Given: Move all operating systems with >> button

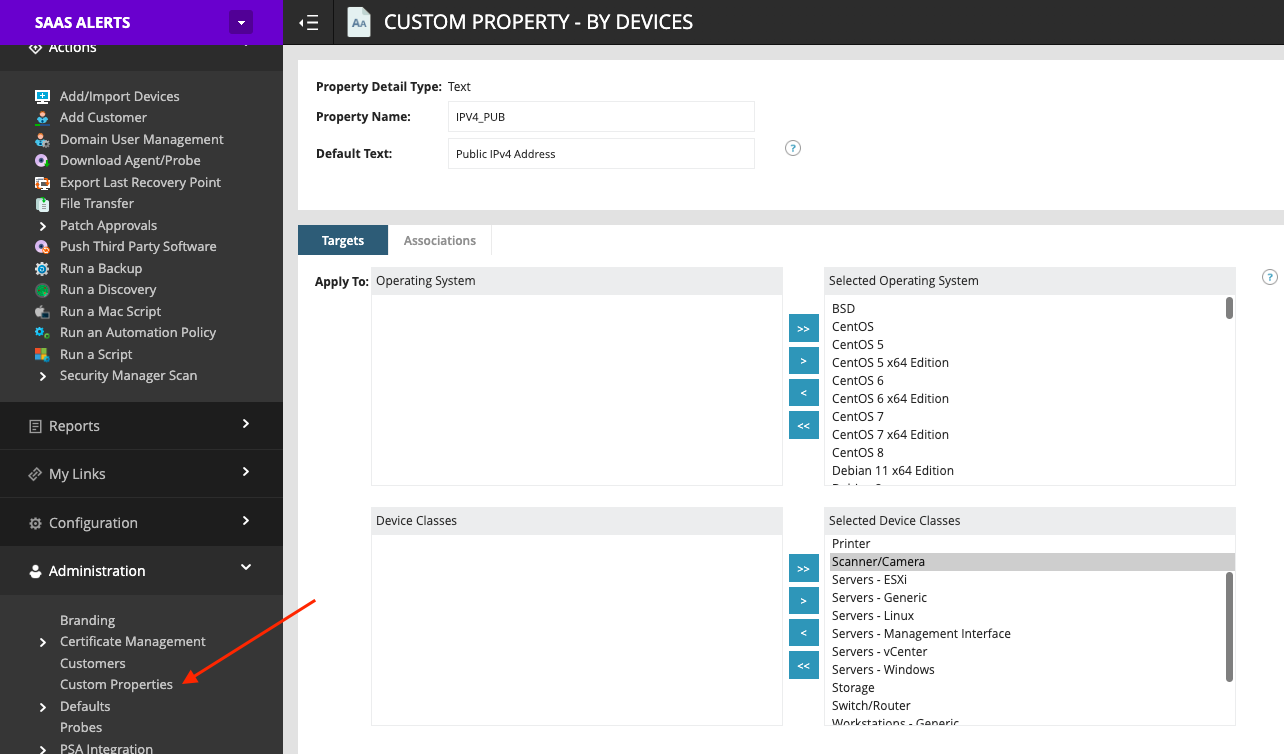Looking at the screenshot, I should point(803,328).
